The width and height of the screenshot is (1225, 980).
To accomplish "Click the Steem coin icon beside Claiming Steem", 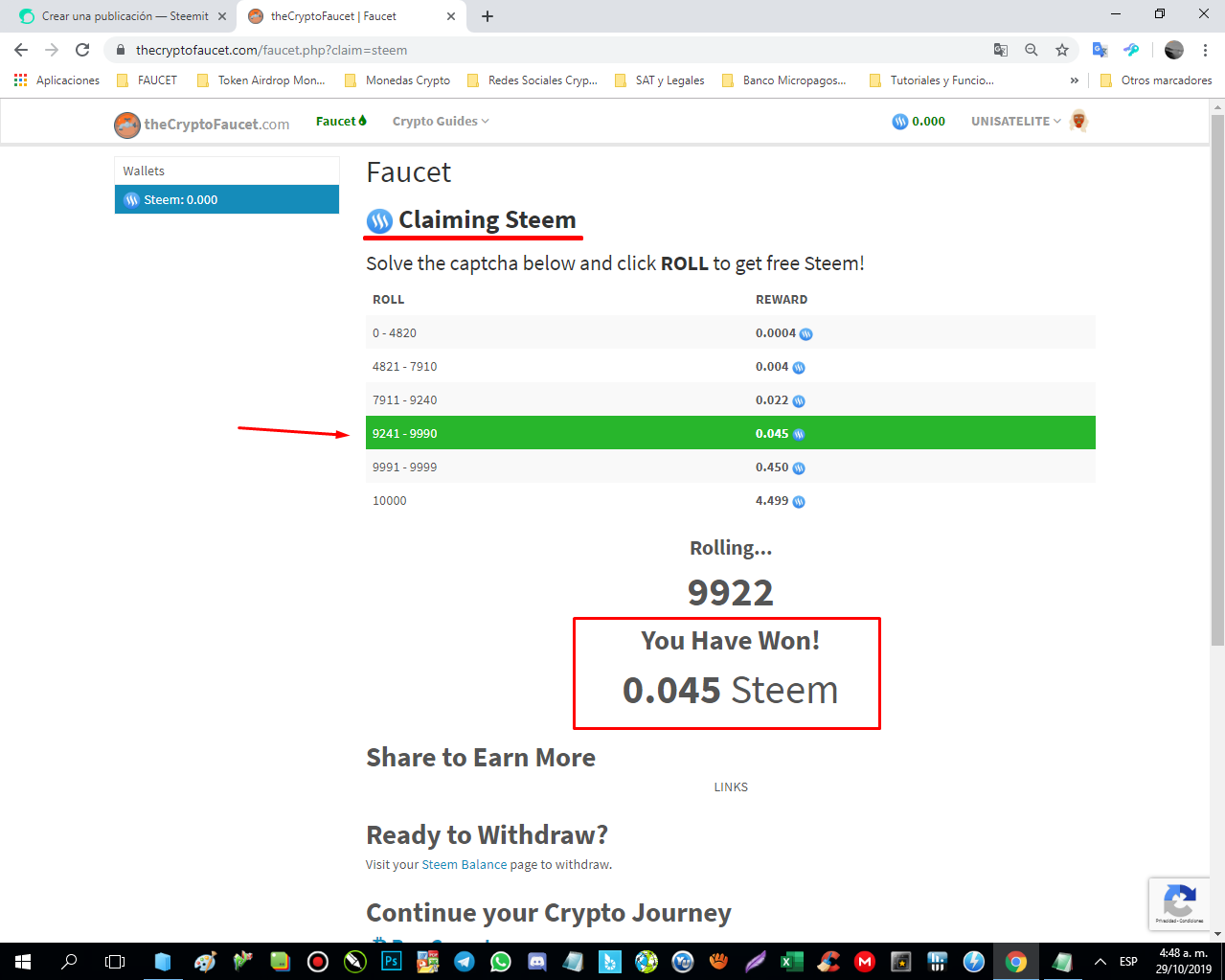I will point(380,221).
